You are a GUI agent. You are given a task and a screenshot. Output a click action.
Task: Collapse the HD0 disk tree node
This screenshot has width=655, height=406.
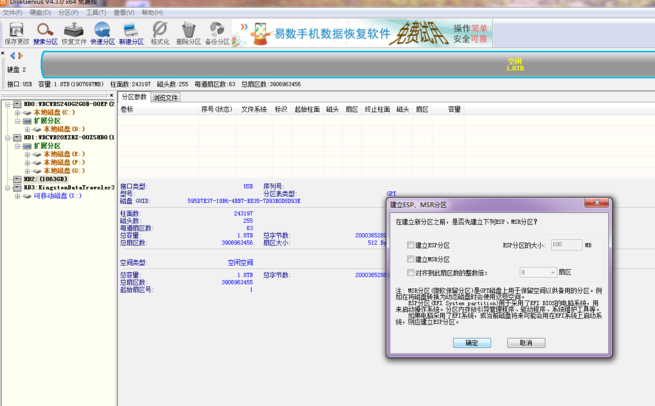[8, 104]
